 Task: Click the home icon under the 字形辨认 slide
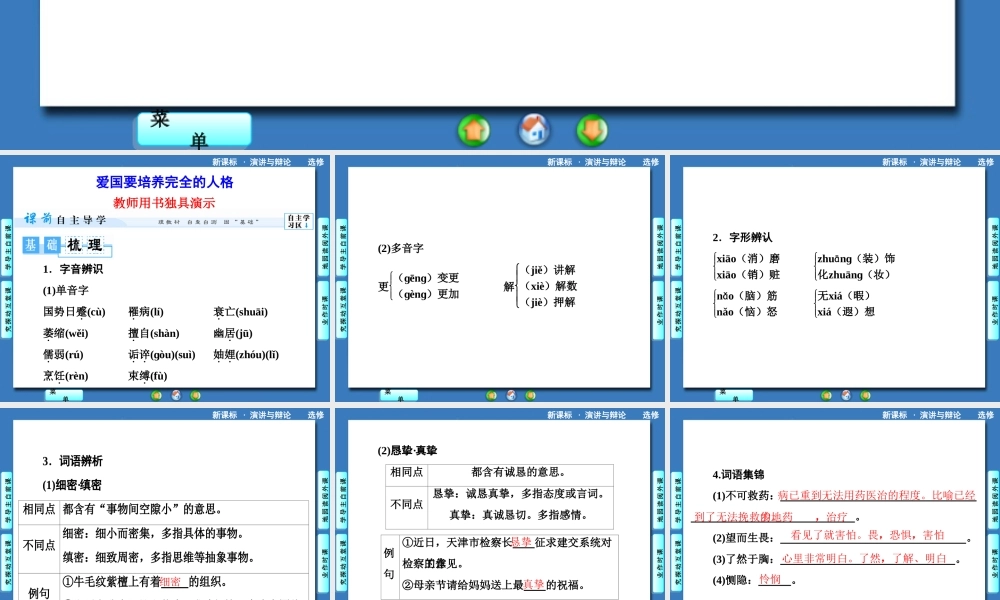(x=846, y=395)
